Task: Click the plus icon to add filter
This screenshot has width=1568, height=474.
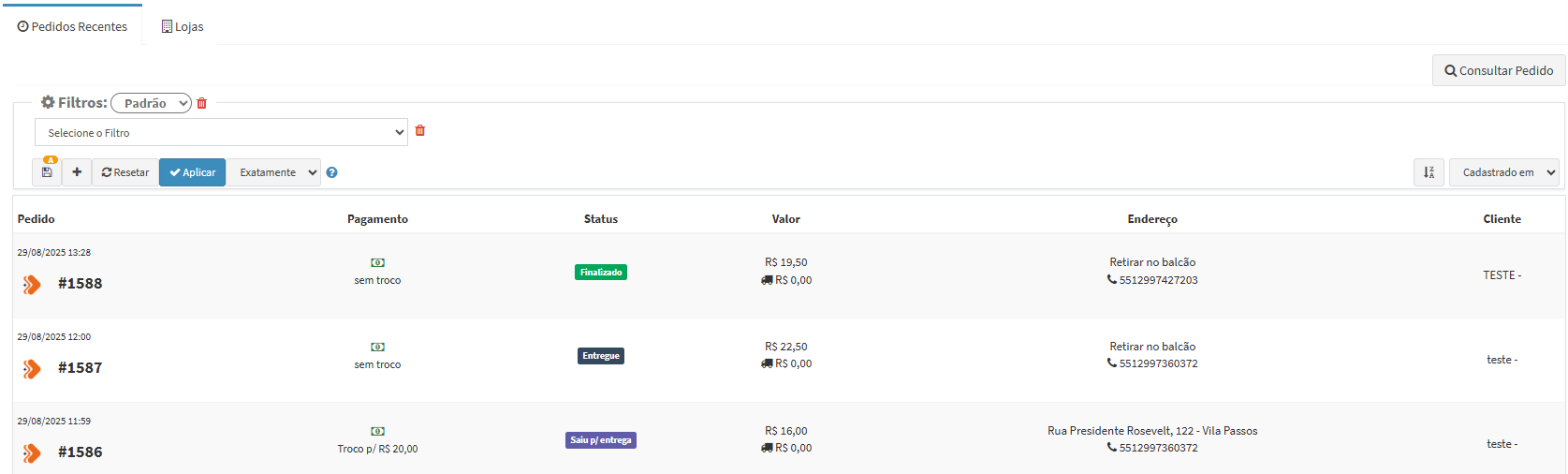Action: (x=77, y=172)
